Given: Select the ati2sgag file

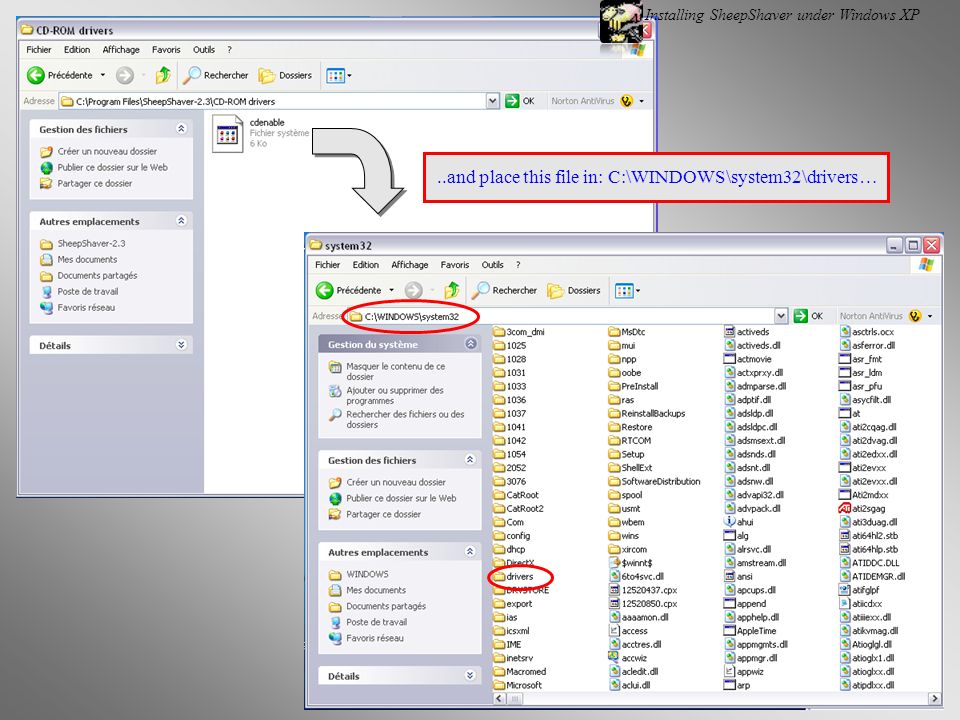Looking at the screenshot, I should coord(862,508).
